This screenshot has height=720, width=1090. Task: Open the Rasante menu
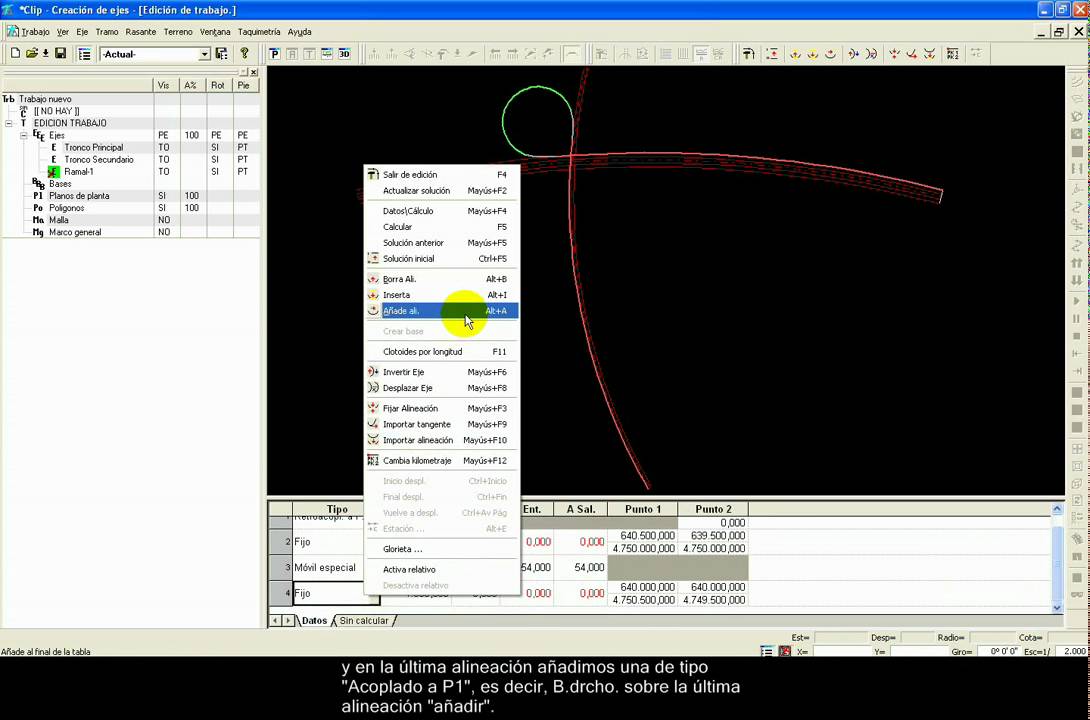click(140, 32)
